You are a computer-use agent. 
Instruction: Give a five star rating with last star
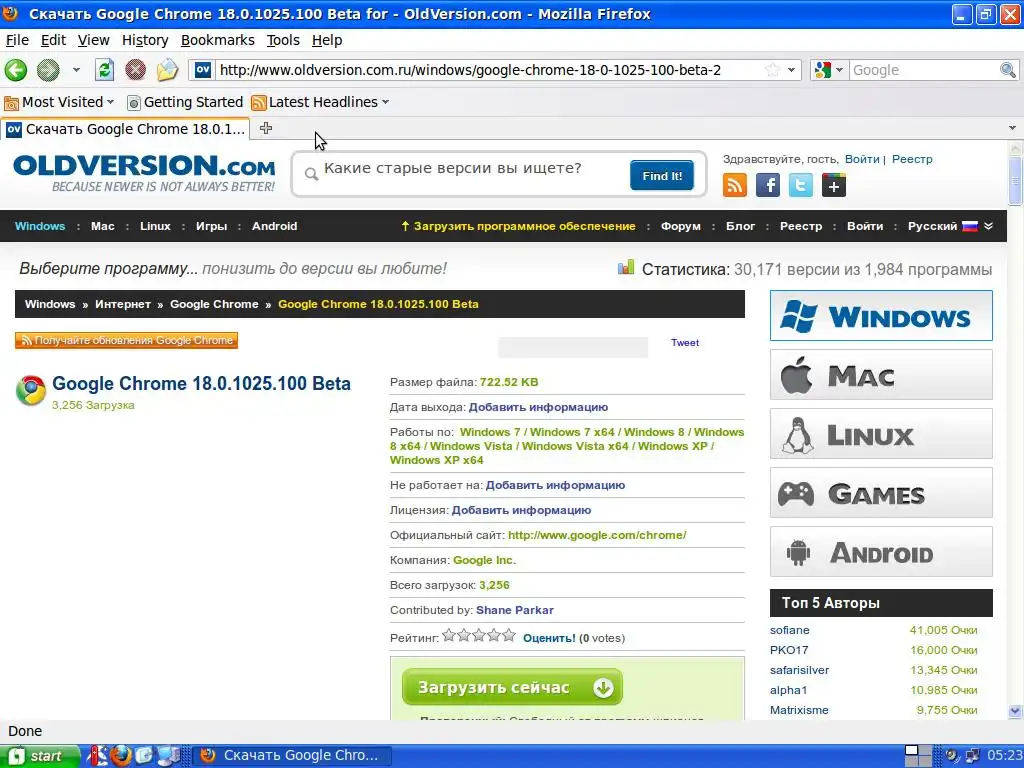509,635
